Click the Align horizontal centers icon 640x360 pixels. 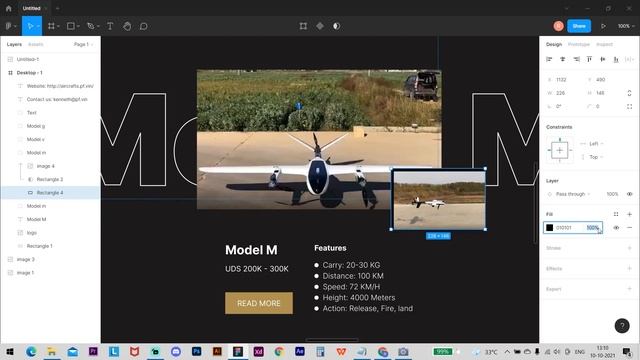562,59
